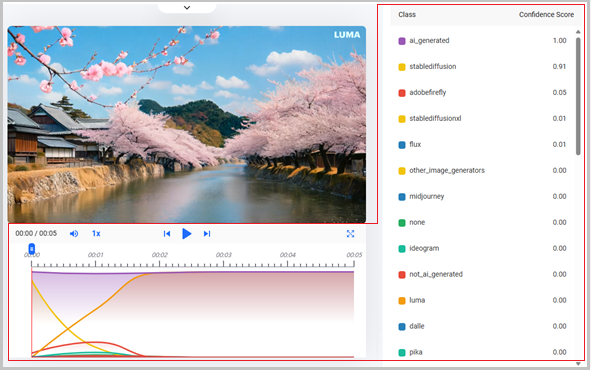Collapse the top panel chevron
Viewport: 591px width, 370px height.
pos(187,8)
